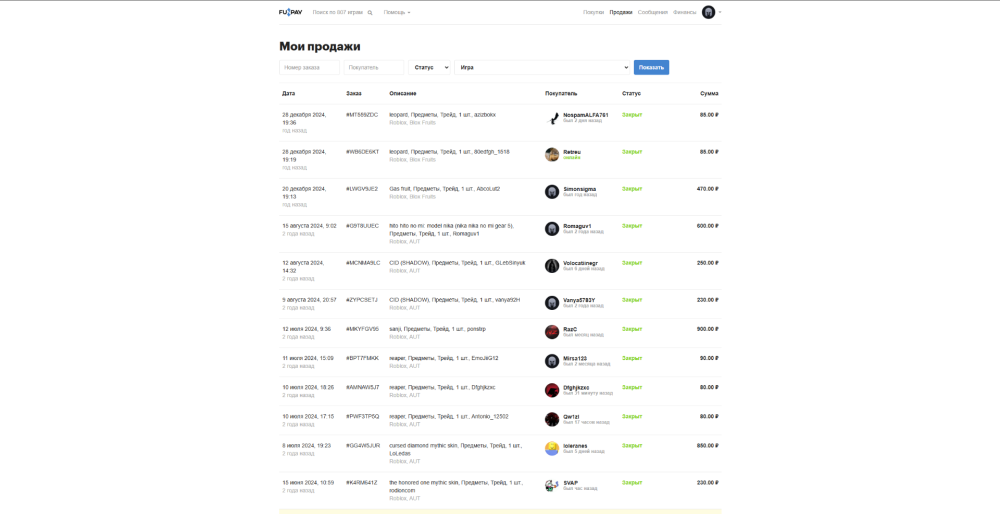Viewport: 1000px width, 514px height.
Task: Open order #K4RM641Z
Action: pyautogui.click(x=361, y=482)
